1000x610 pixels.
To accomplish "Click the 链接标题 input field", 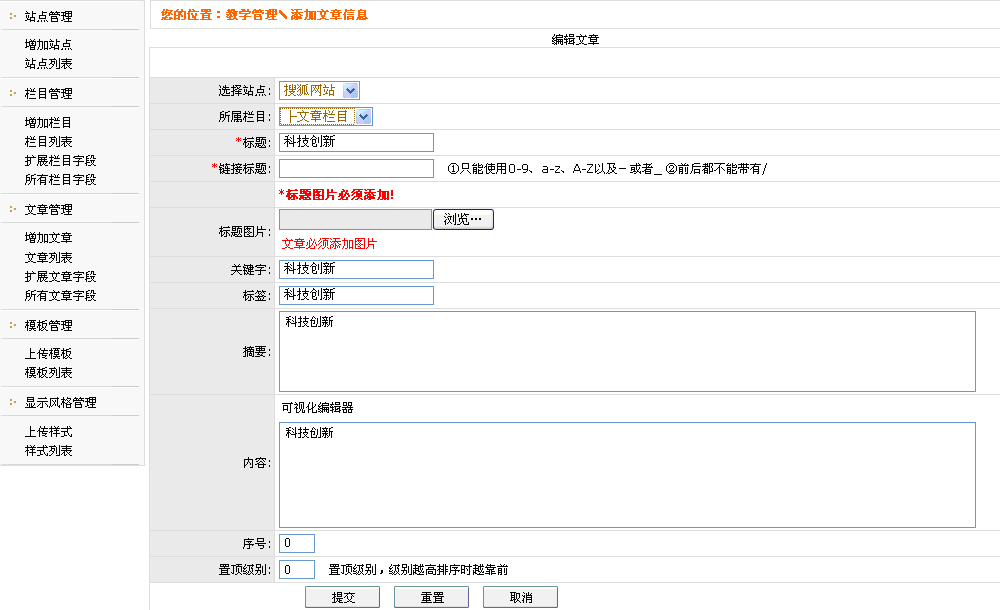I will [x=356, y=168].
